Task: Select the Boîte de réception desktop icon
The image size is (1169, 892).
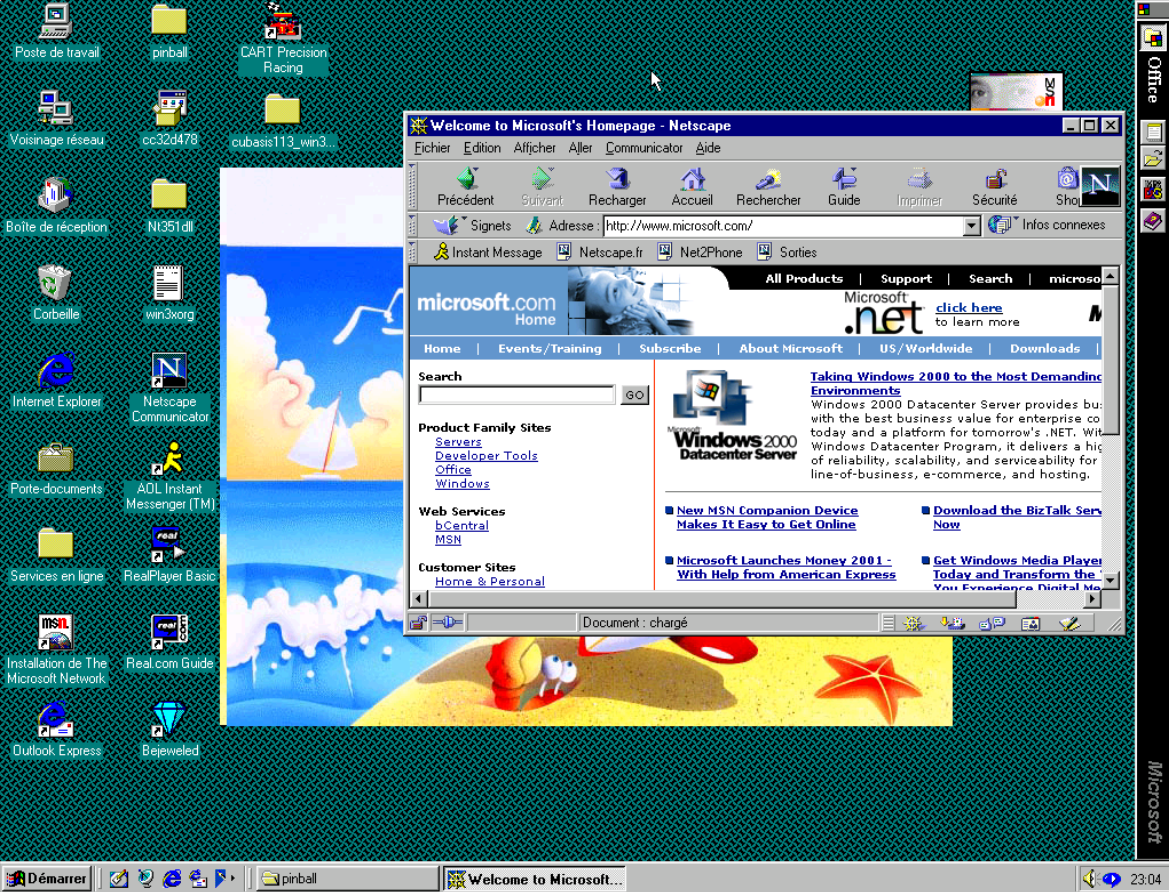Action: [56, 206]
